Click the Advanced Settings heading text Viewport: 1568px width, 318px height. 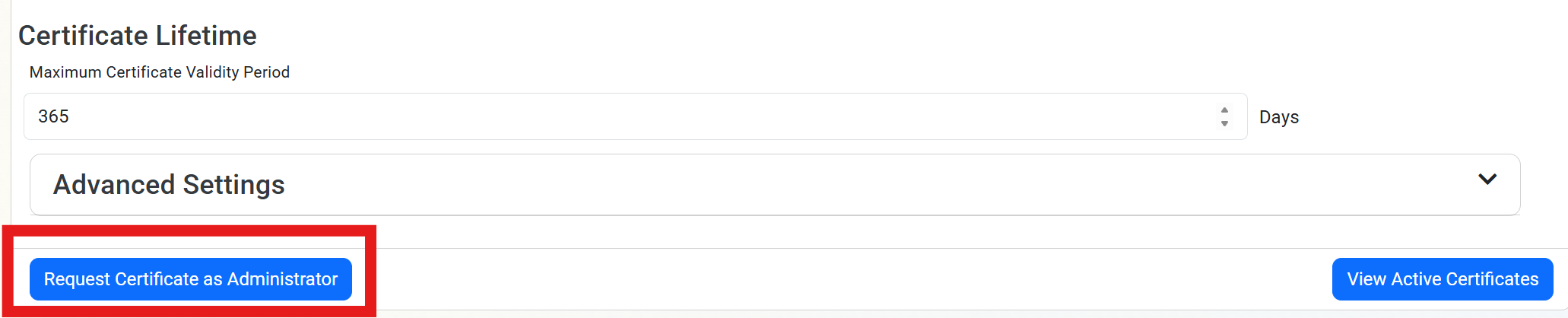(169, 185)
